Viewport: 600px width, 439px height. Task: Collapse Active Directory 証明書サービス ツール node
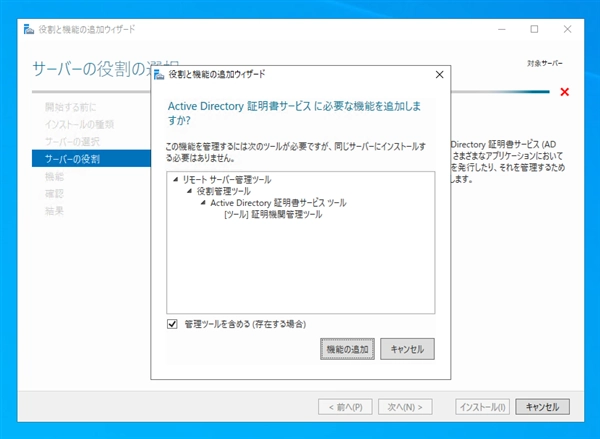(x=203, y=202)
